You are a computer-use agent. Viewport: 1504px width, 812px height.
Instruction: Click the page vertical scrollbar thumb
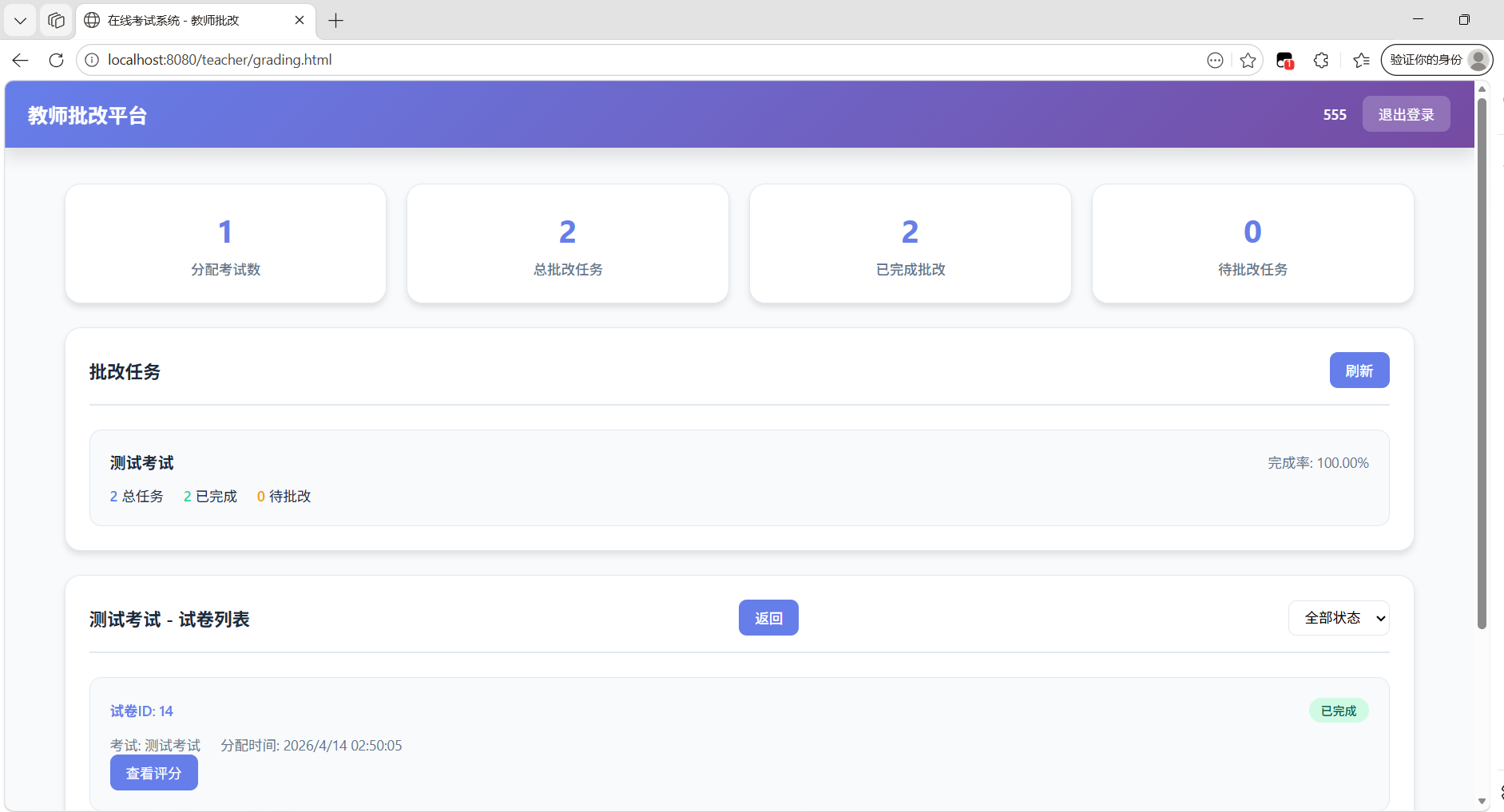1482,359
